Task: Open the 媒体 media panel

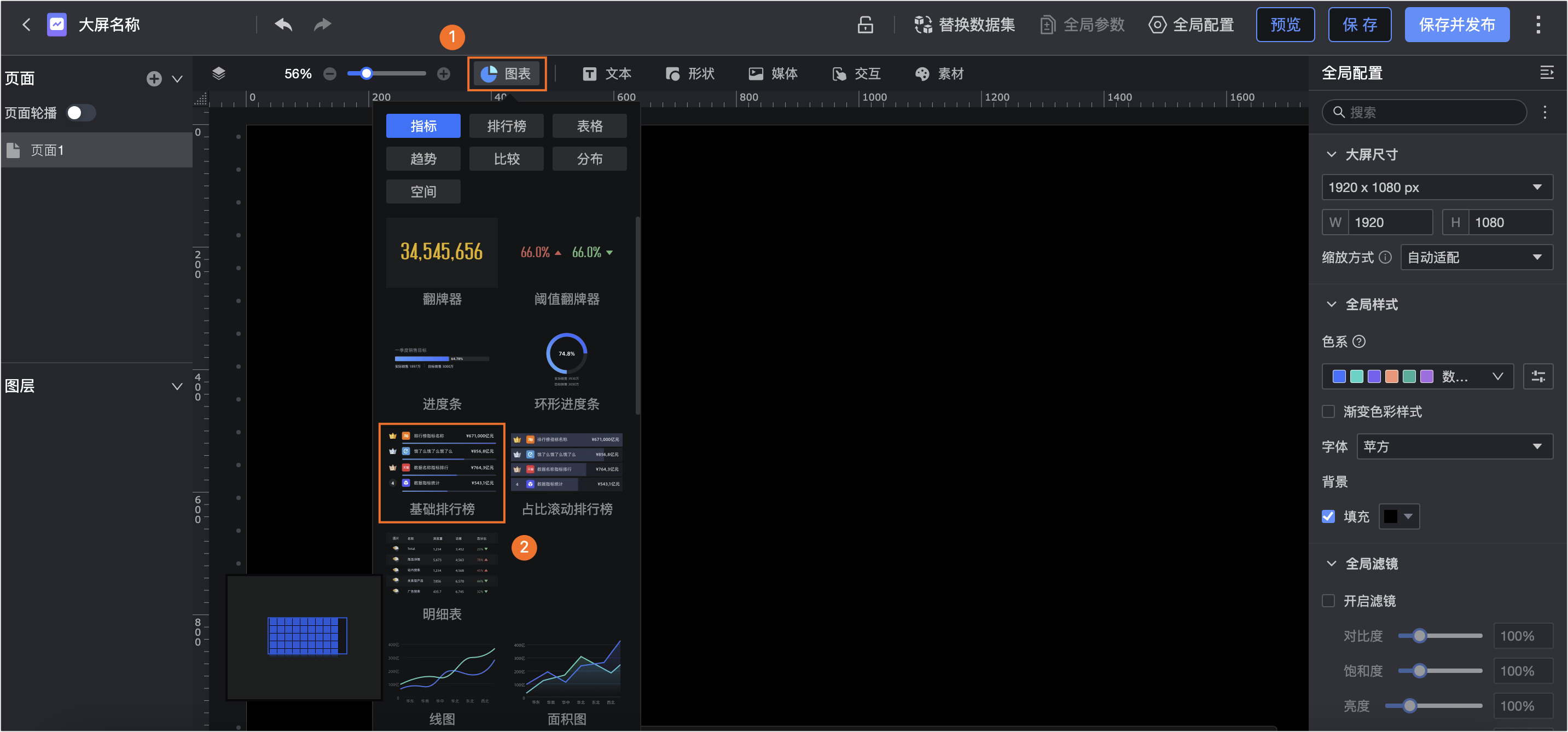Action: pos(773,74)
